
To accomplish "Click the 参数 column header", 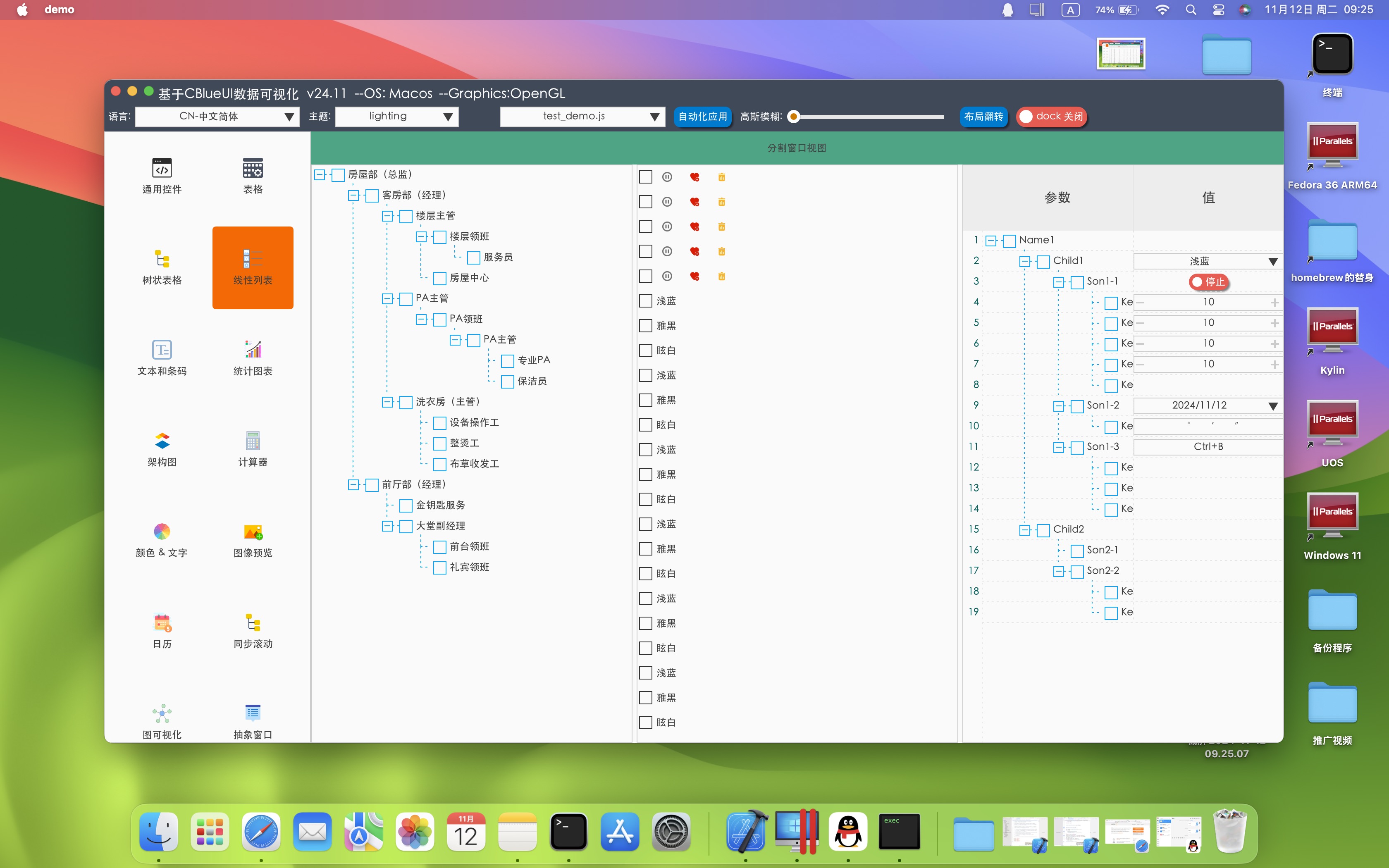I will [x=1057, y=198].
